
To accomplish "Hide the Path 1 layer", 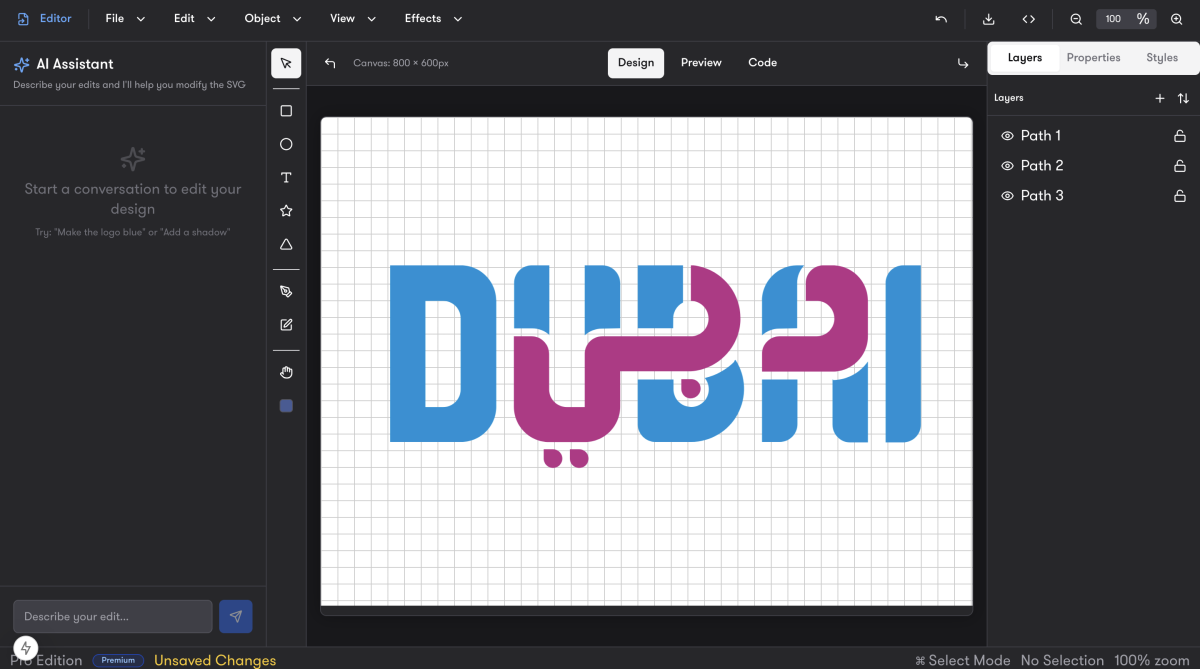I will [x=1007, y=136].
